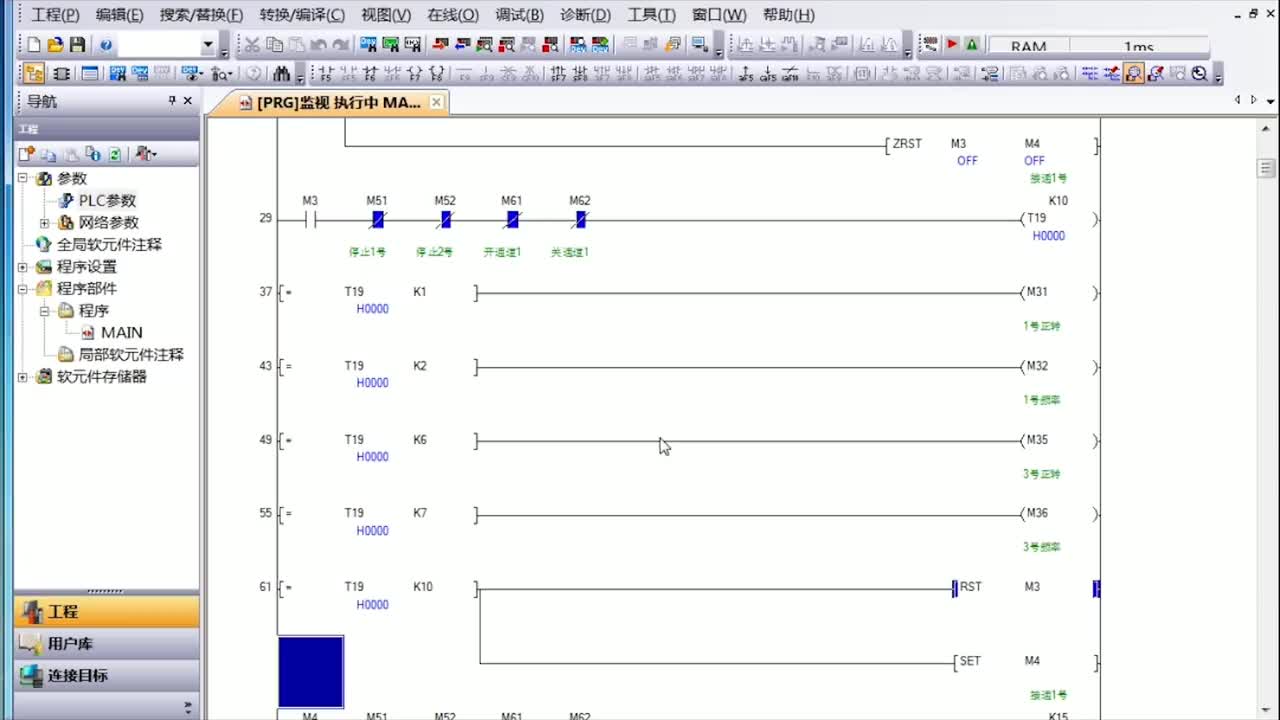Click the green refresh icon in navigation toolbar
The height and width of the screenshot is (720, 1280).
115,153
